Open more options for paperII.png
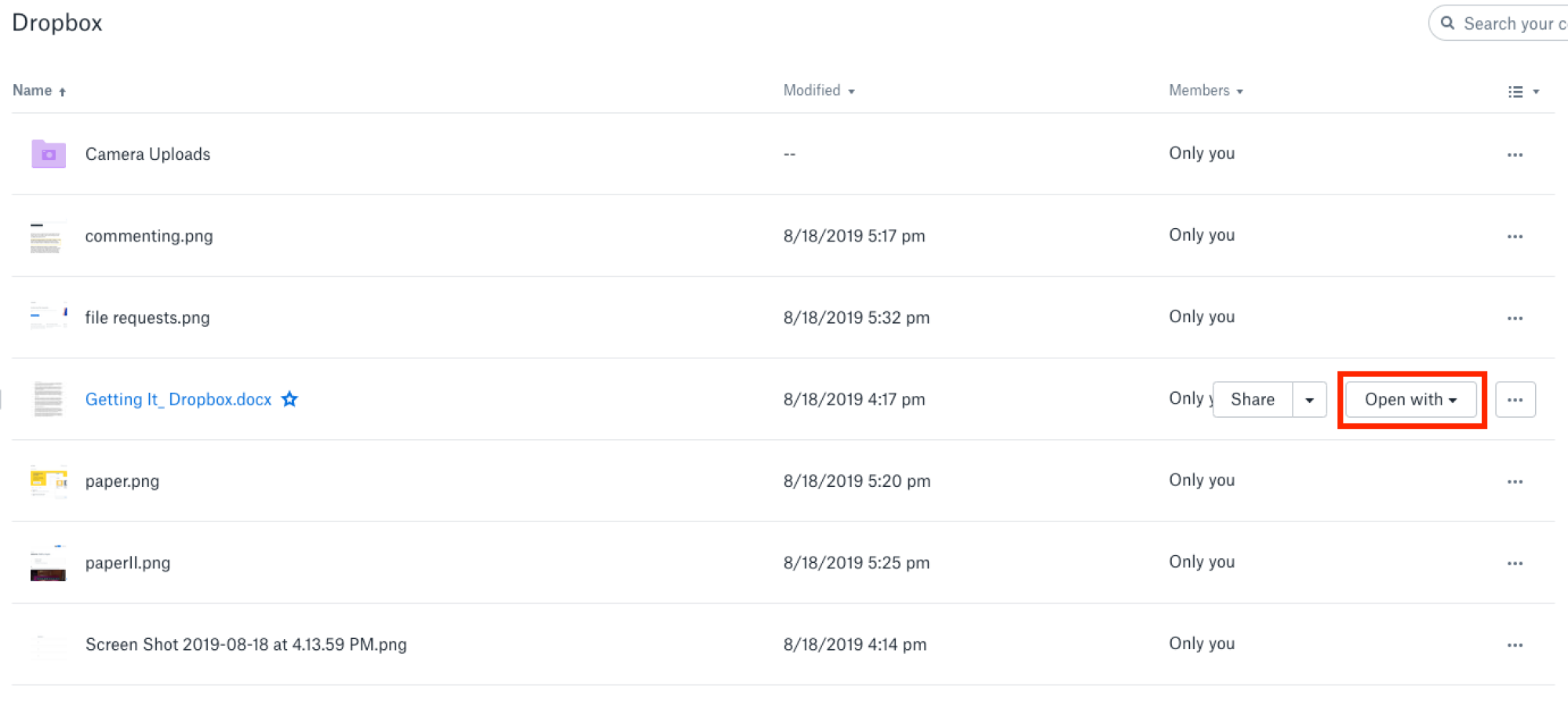This screenshot has width=1568, height=715. (1515, 563)
